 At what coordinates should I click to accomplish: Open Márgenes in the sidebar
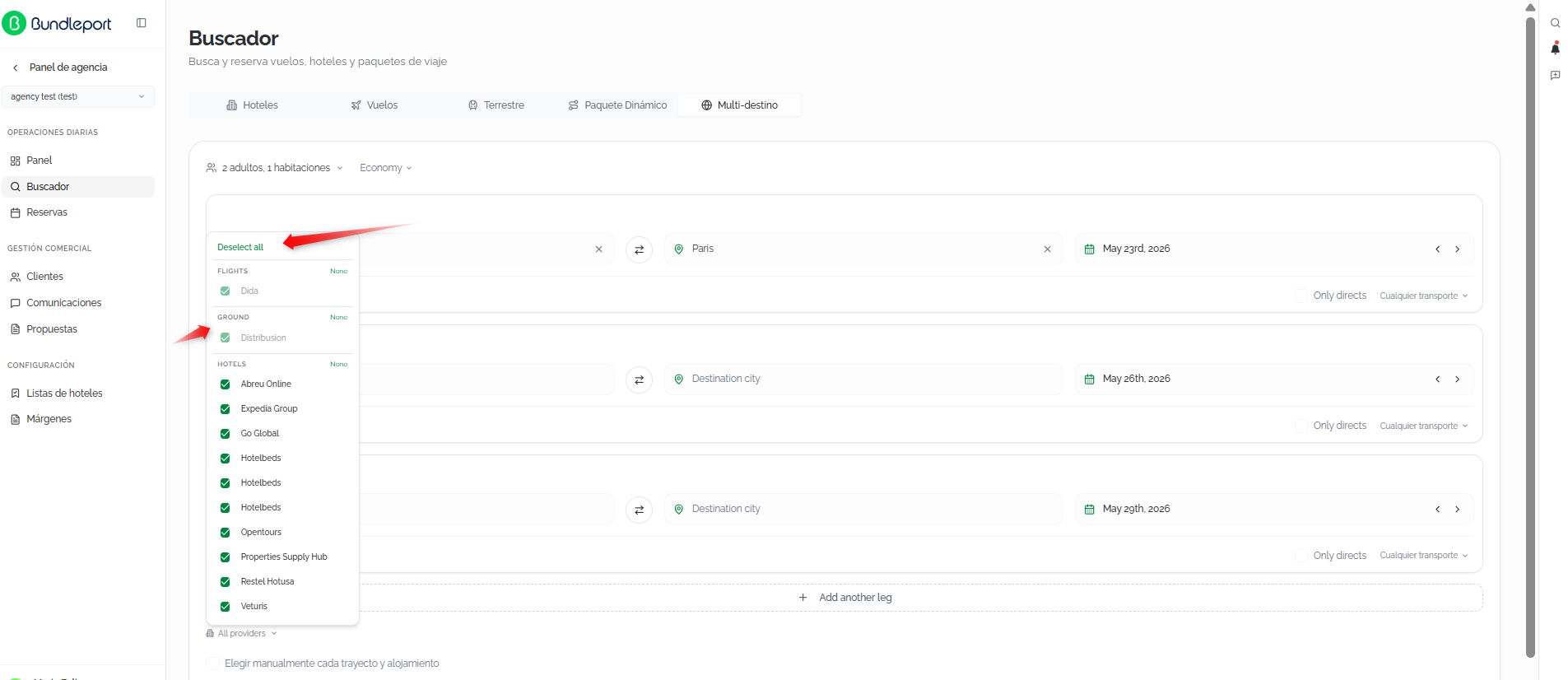tap(78, 419)
